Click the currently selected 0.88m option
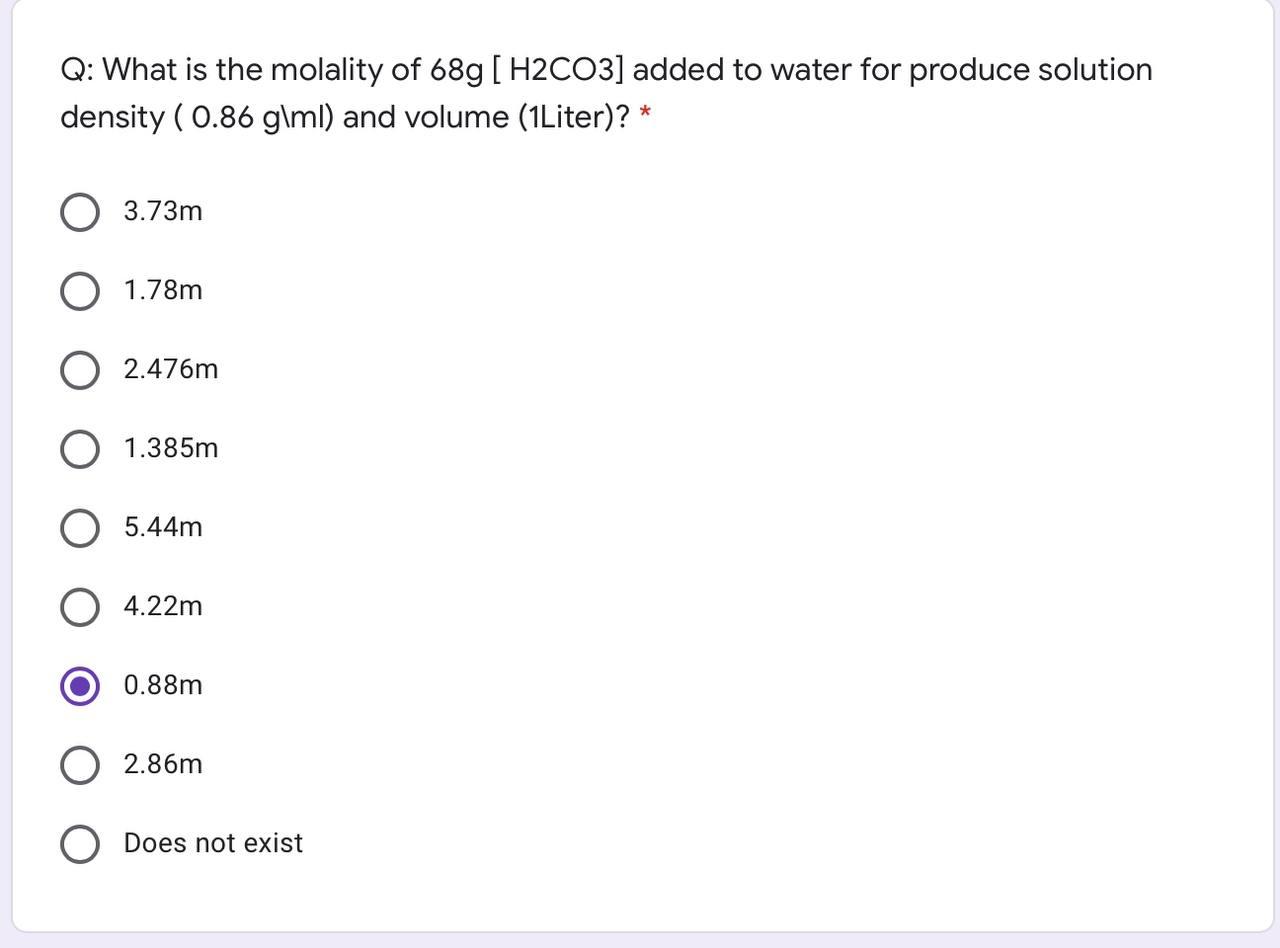 click(x=80, y=685)
